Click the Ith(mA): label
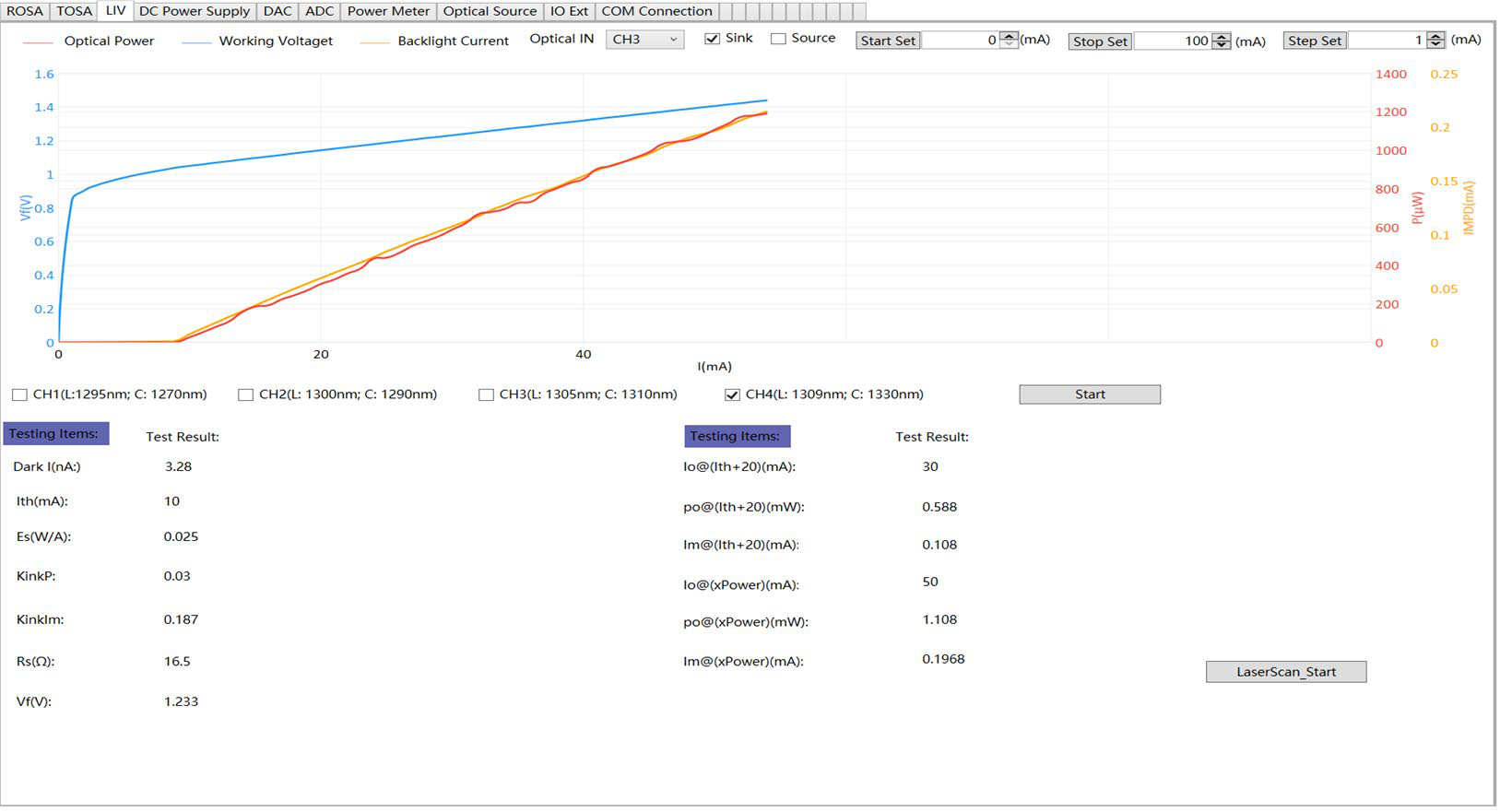The image size is (1500, 812). (x=42, y=501)
